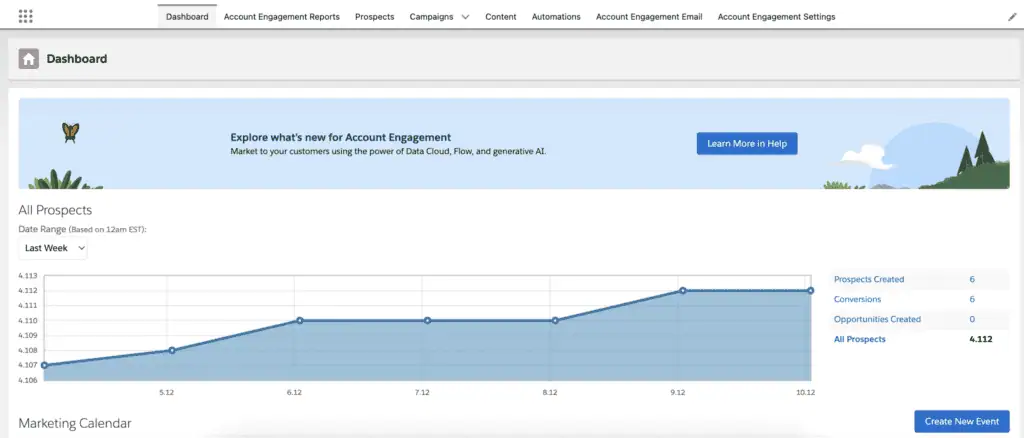The height and width of the screenshot is (438, 1024).
Task: Click the chart data point at 8.12
Action: [555, 321]
